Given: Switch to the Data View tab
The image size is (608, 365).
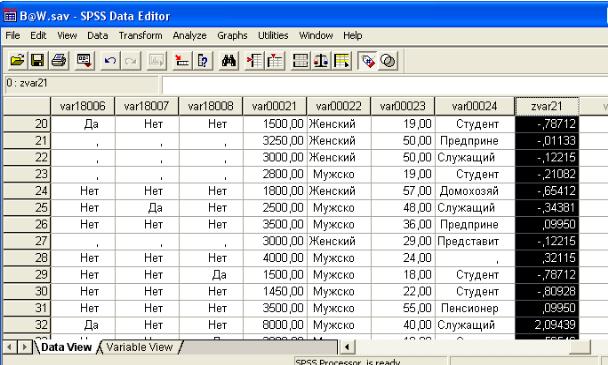Looking at the screenshot, I should coord(66,347).
